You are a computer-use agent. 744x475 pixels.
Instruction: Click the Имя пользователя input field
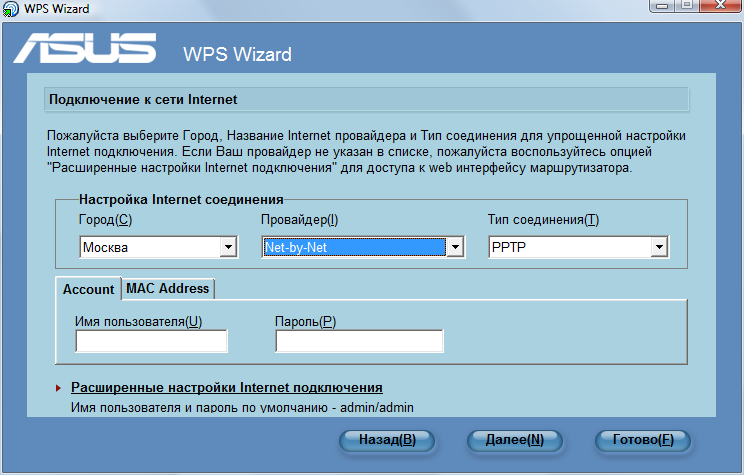coord(151,341)
